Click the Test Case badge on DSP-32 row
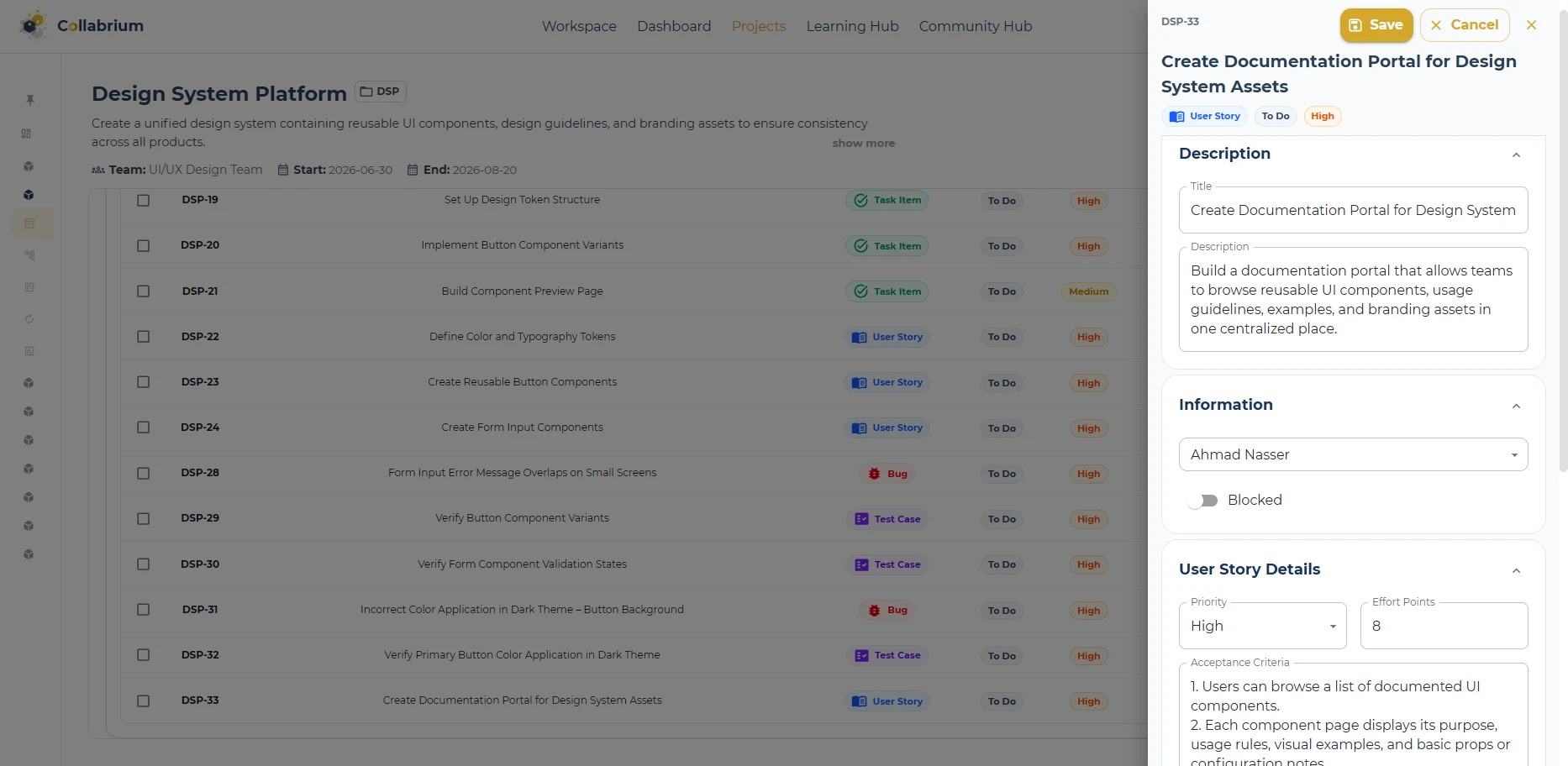The image size is (1568, 766). coord(887,655)
